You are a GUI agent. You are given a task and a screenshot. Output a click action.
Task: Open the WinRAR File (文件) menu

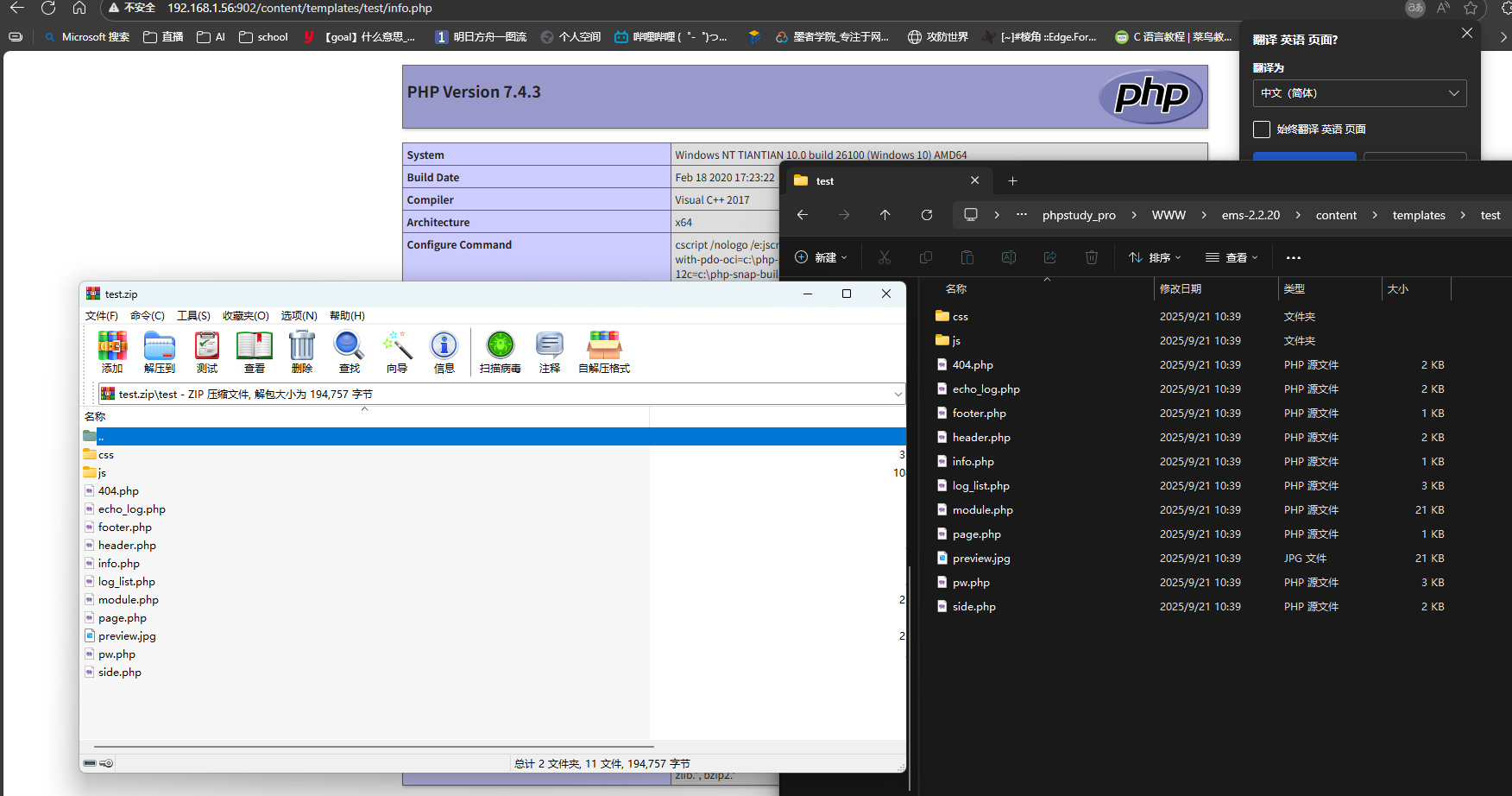pyautogui.click(x=101, y=316)
